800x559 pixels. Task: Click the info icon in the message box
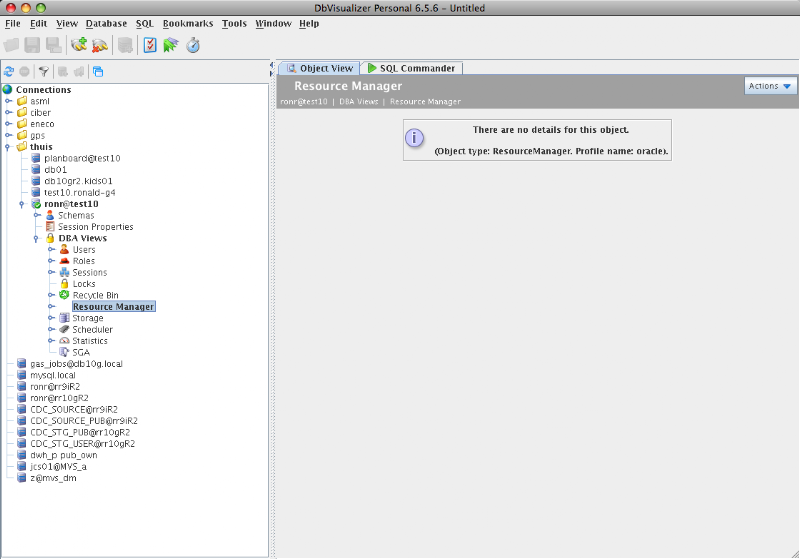(x=414, y=138)
